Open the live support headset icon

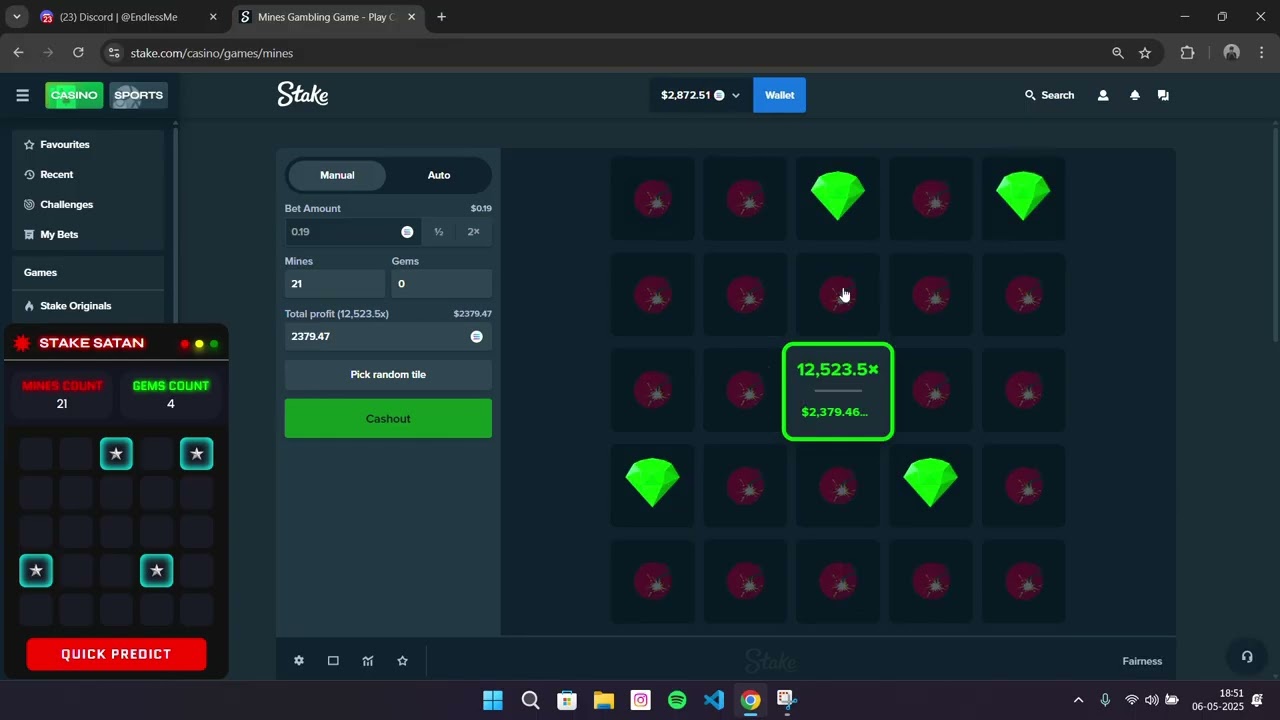[x=1247, y=657]
